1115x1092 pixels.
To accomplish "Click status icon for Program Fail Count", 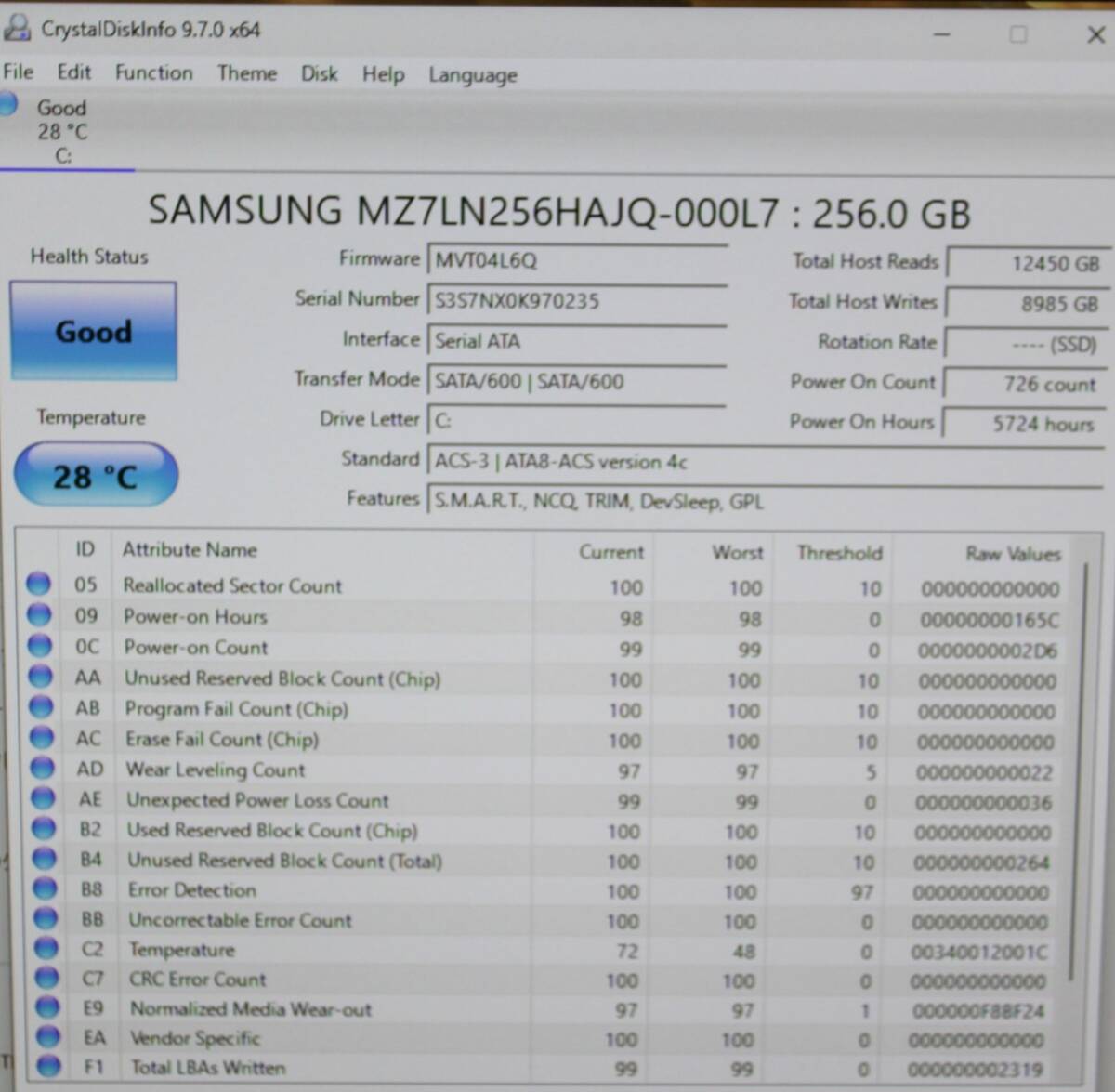I will click(41, 706).
